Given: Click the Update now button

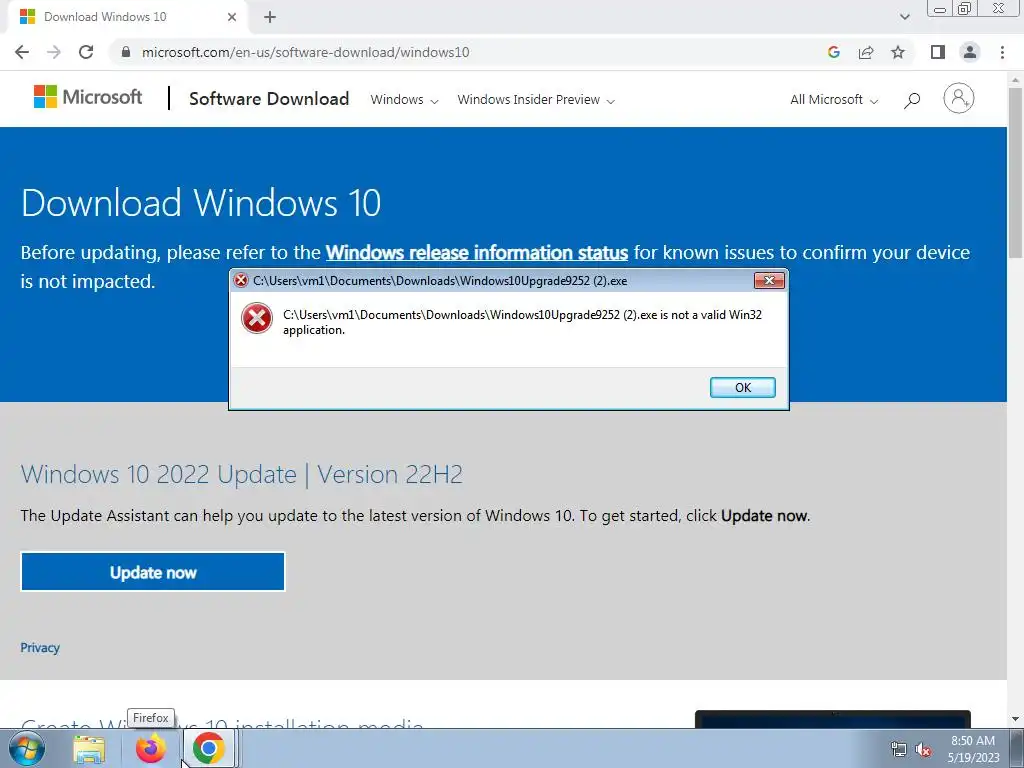Looking at the screenshot, I should tap(153, 571).
